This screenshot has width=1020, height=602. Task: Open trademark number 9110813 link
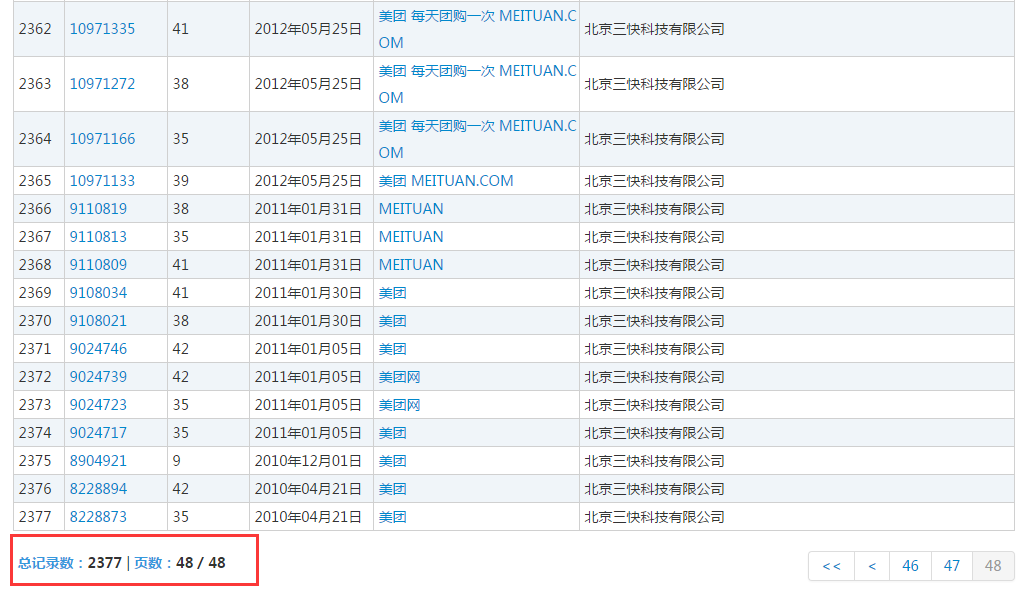point(98,237)
